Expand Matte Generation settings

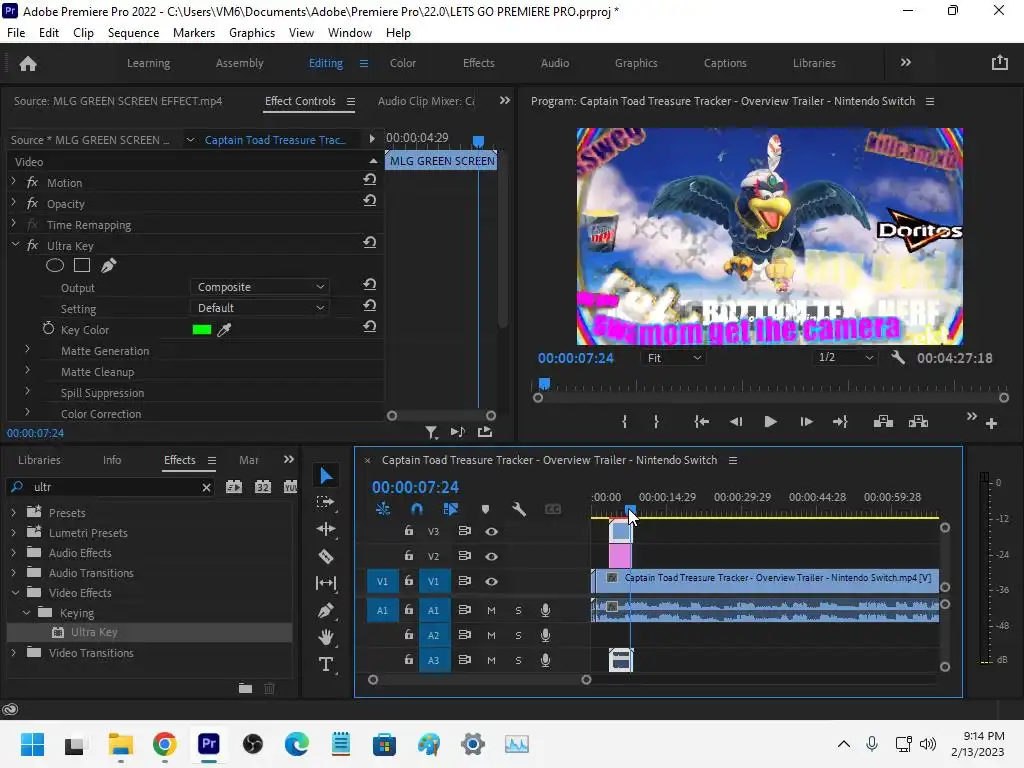coord(27,350)
